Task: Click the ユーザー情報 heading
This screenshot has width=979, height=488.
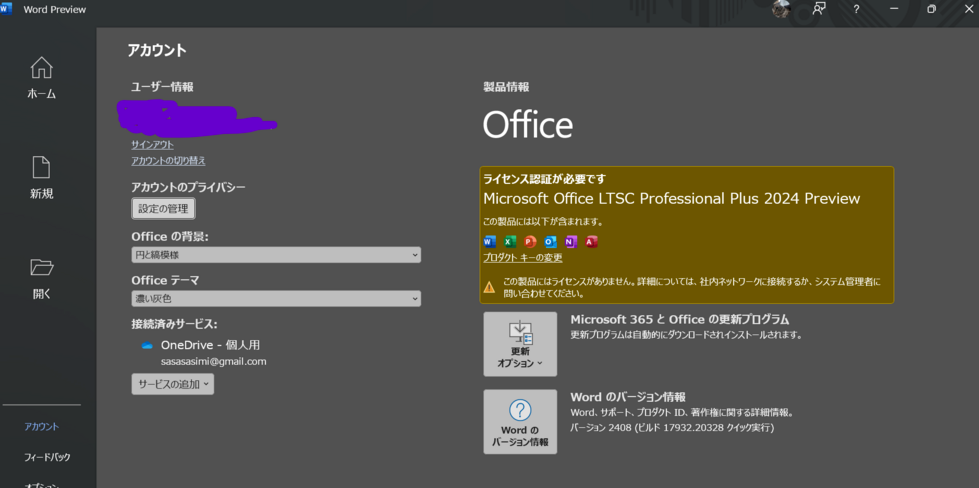Action: (x=162, y=87)
